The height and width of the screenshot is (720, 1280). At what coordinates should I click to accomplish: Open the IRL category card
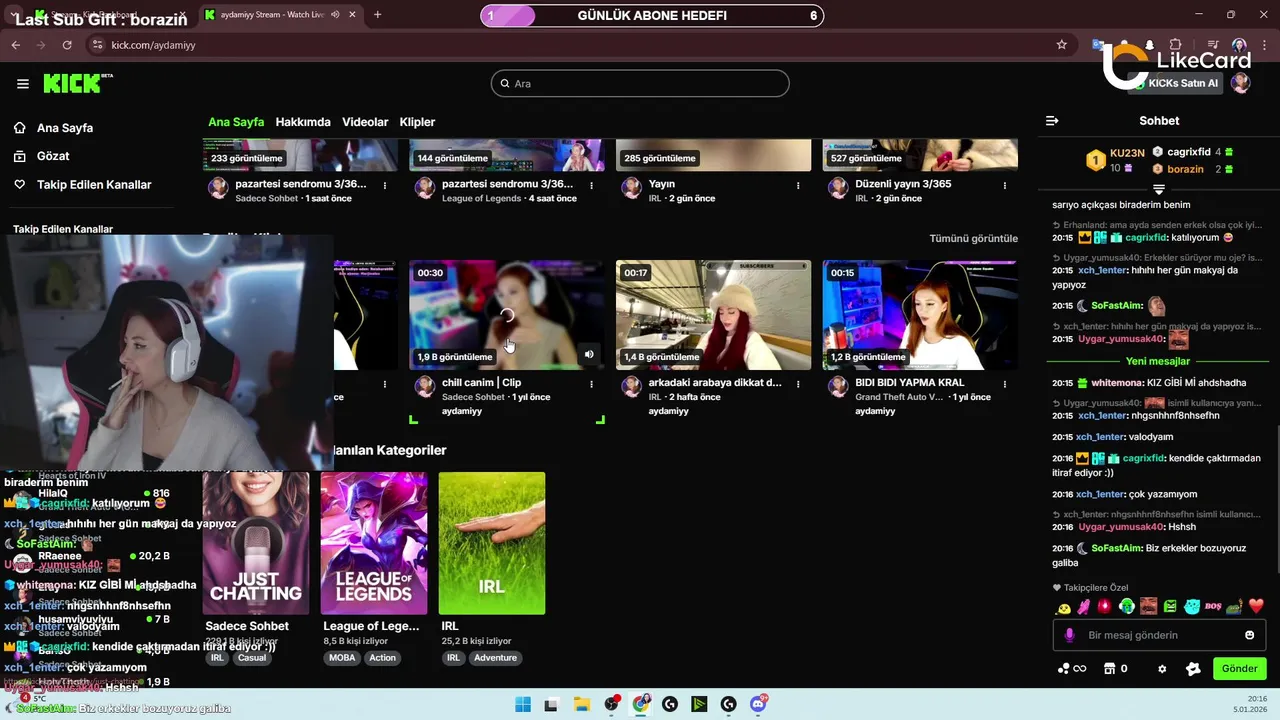click(492, 543)
